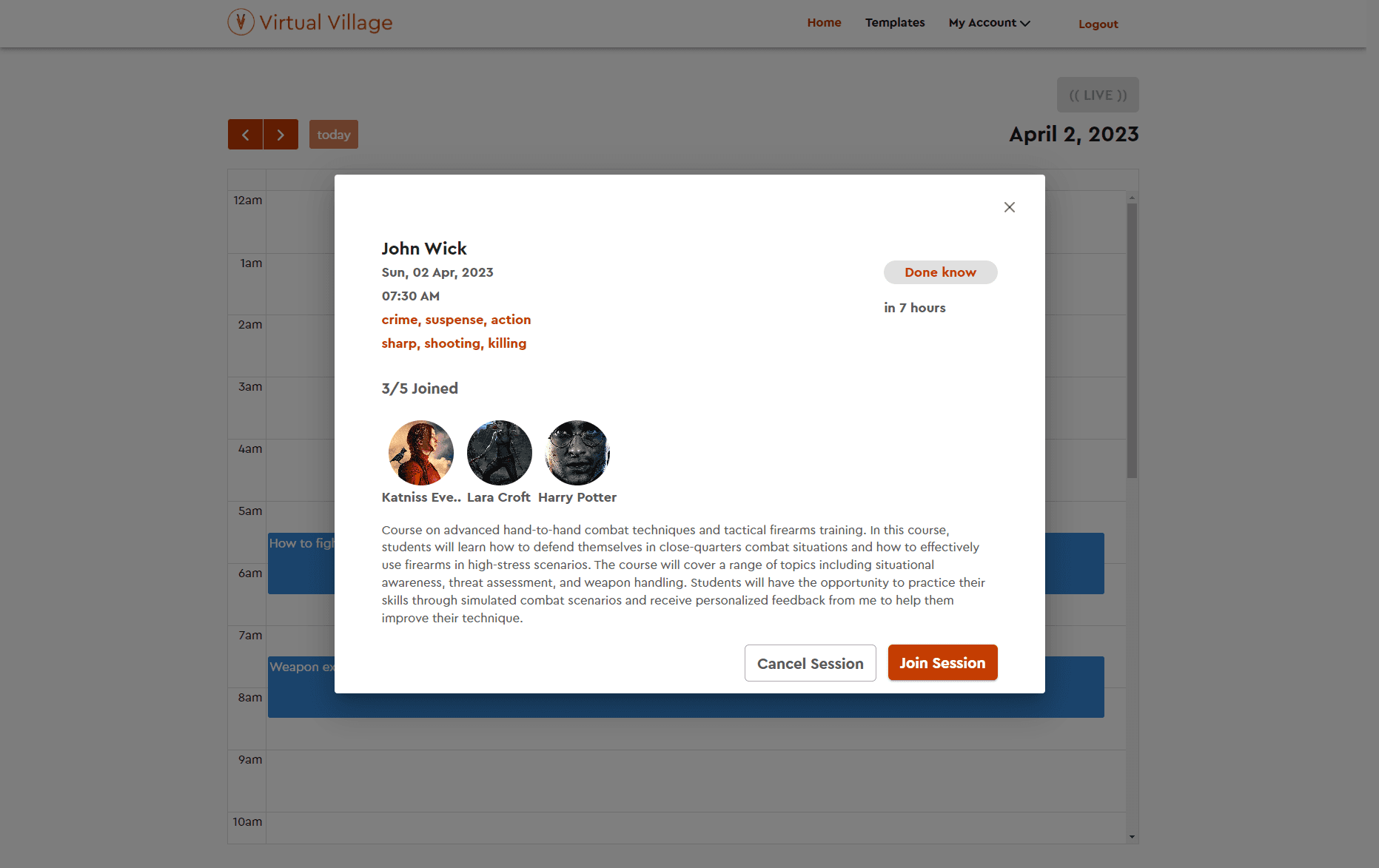Select Katniss Everdeen's avatar
This screenshot has height=868, width=1379.
click(x=421, y=453)
